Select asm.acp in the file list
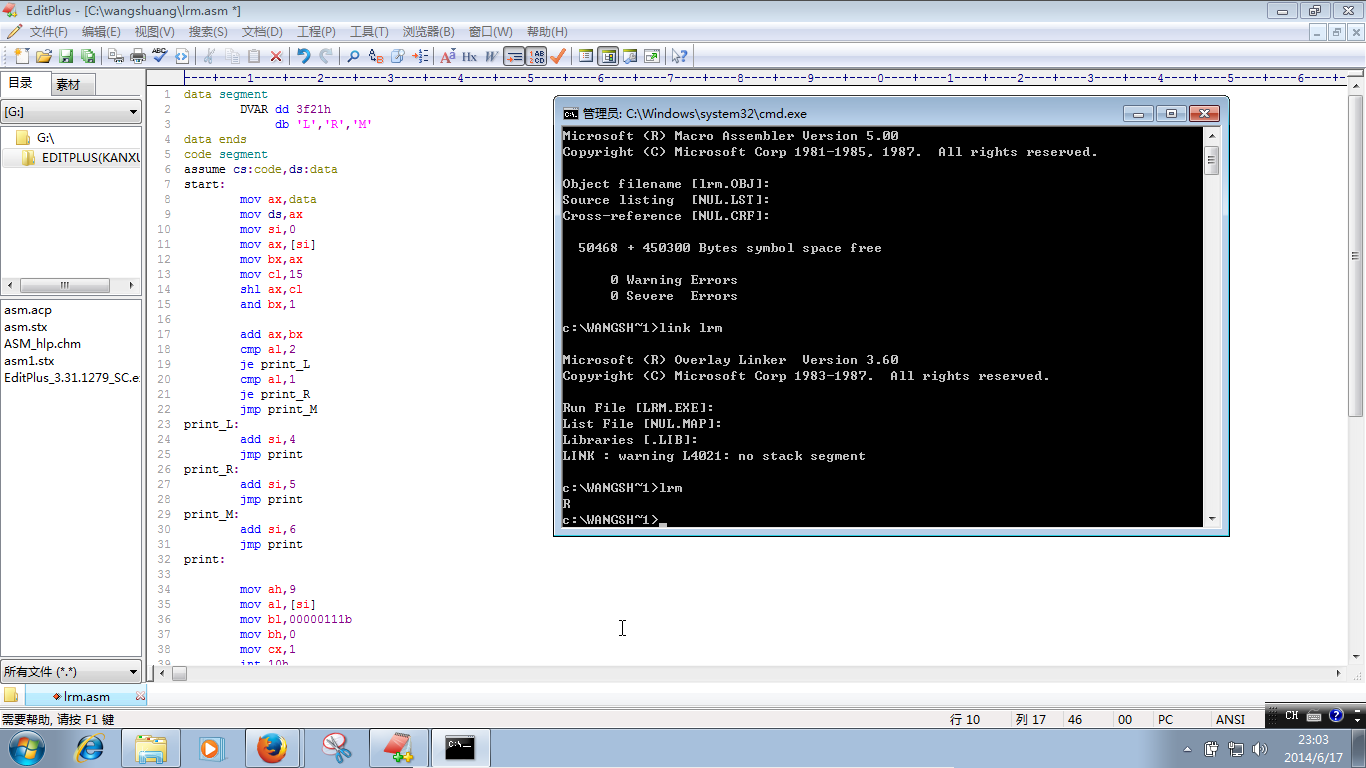This screenshot has width=1366, height=768. click(x=28, y=310)
